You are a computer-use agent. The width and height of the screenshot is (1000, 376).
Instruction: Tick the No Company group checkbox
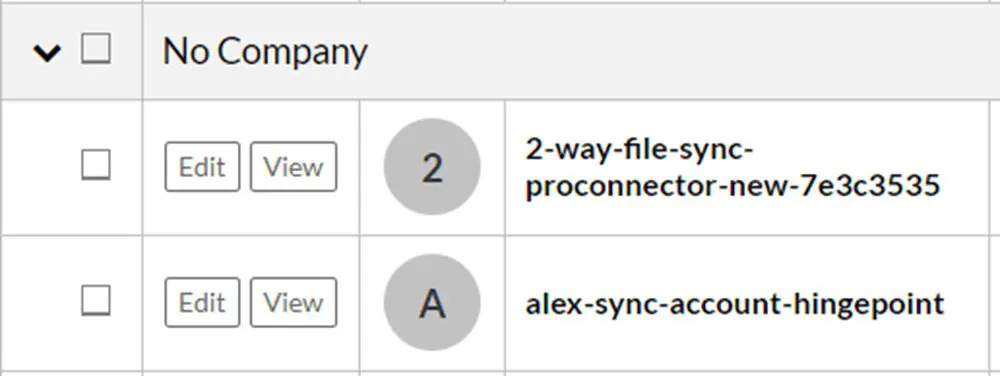click(96, 49)
